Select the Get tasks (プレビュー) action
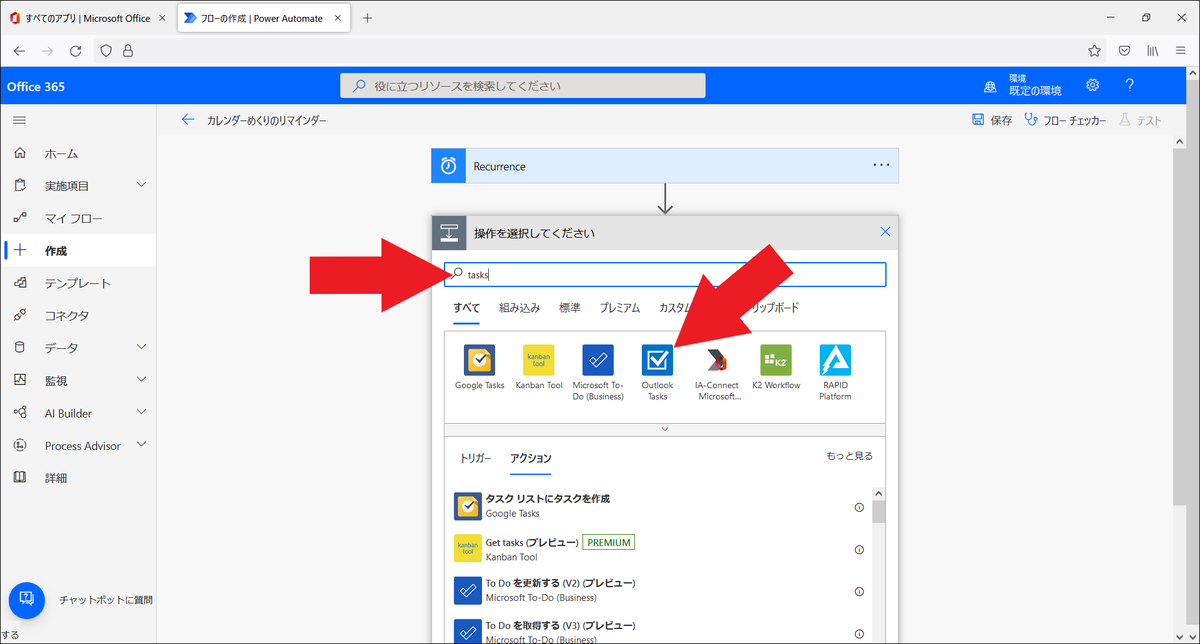Viewport: 1200px width, 644px height. tap(658, 549)
